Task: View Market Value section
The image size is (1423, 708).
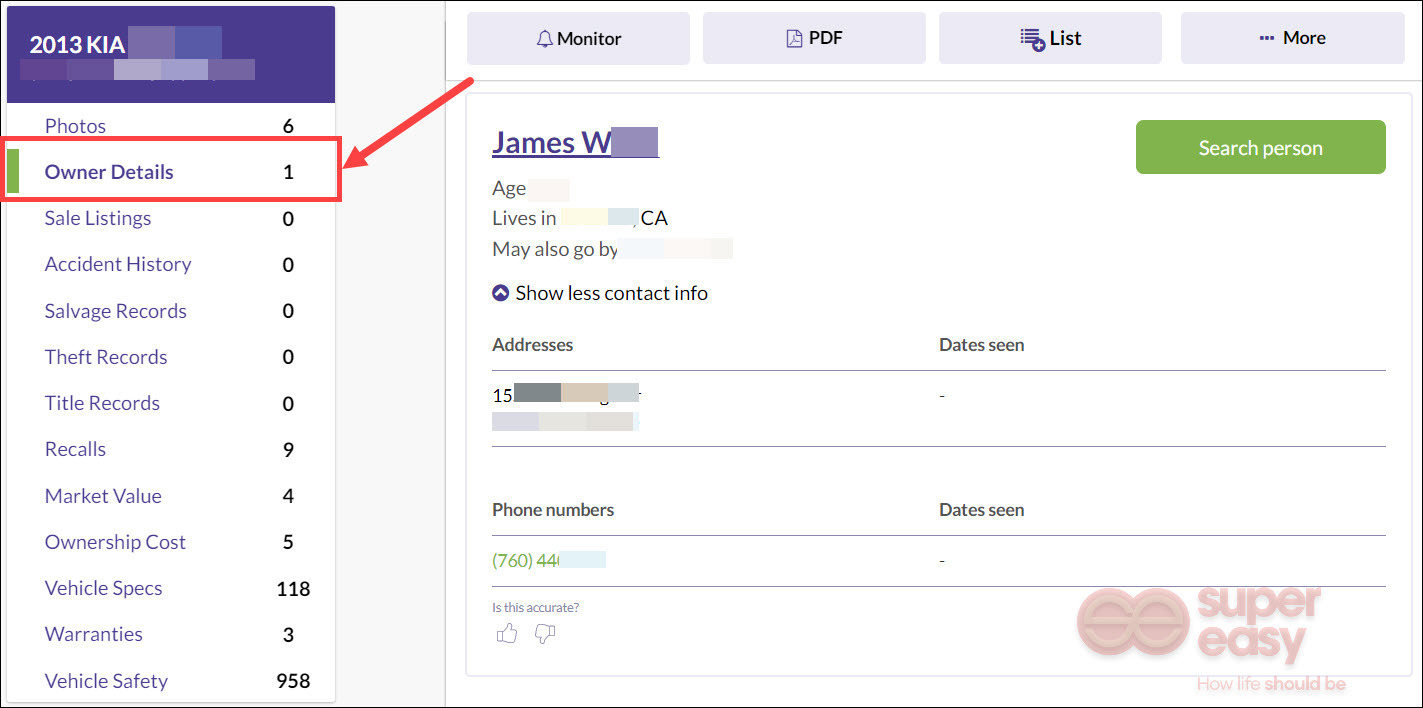Action: (103, 496)
